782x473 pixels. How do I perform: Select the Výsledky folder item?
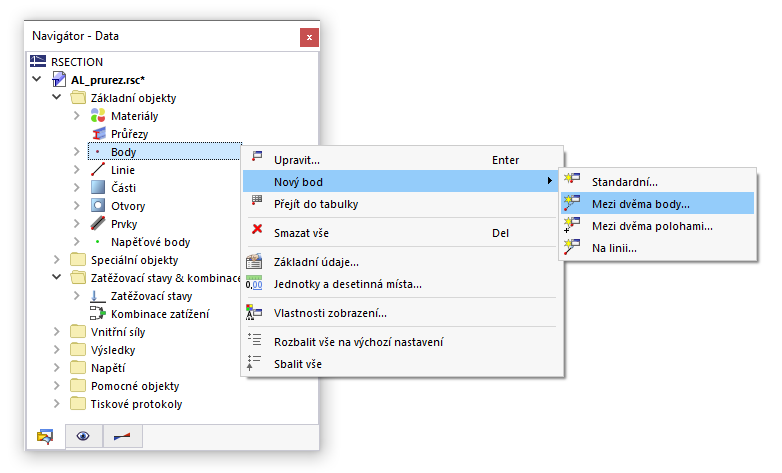(x=113, y=350)
